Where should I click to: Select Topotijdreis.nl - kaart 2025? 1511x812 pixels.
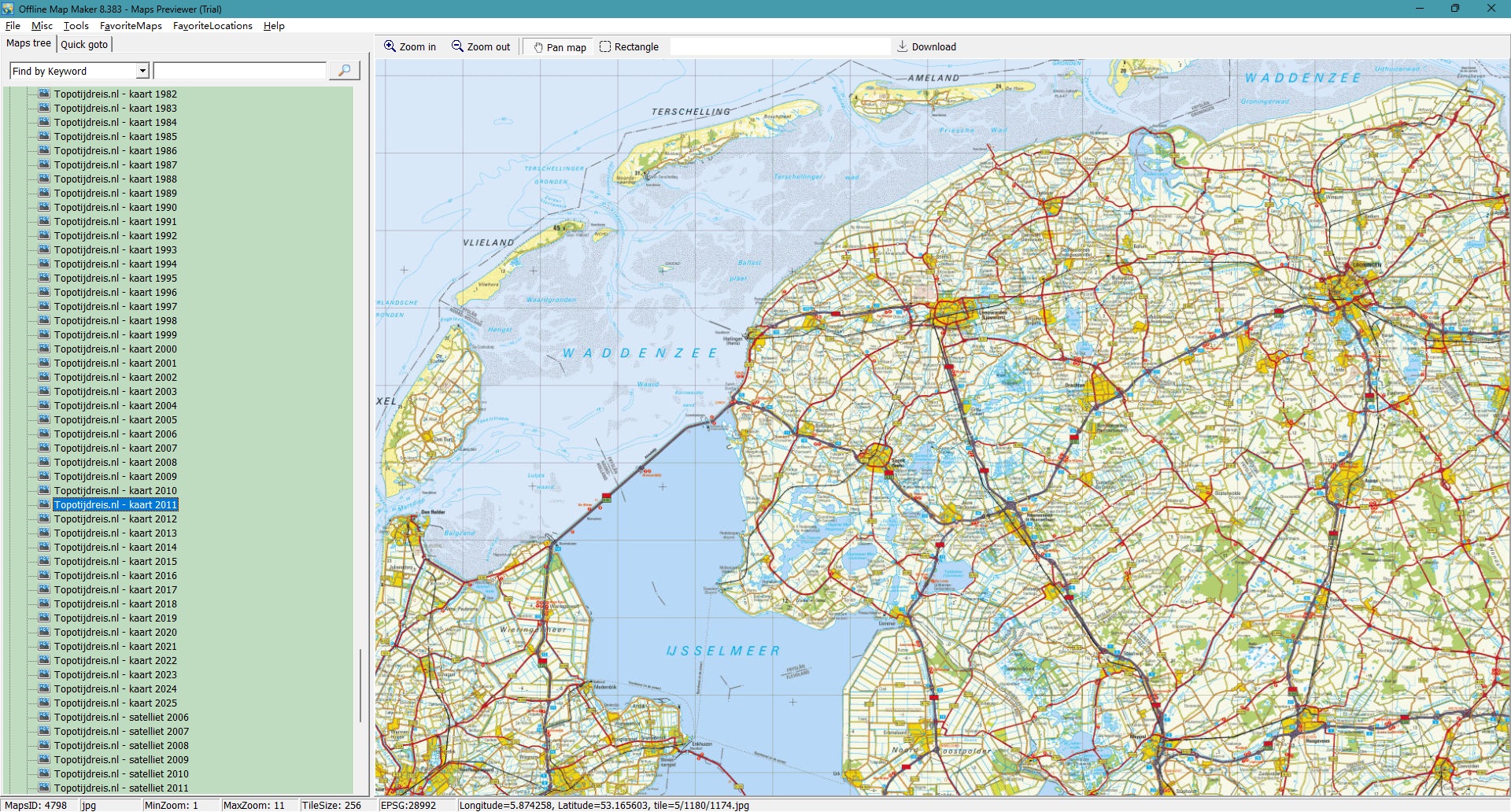(x=115, y=703)
